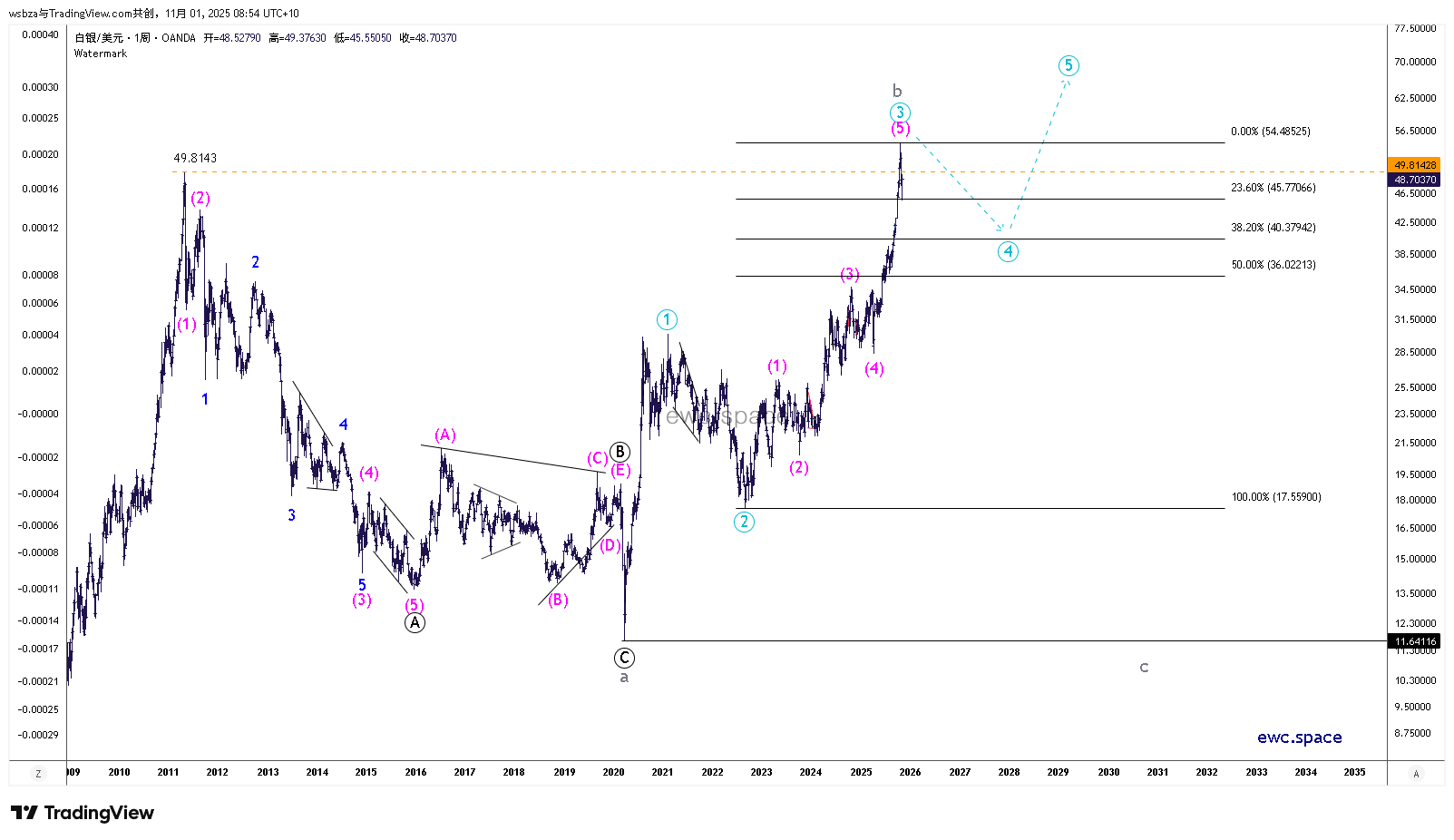
Task: Click the circled Z timezone icon
Action: [x=38, y=774]
